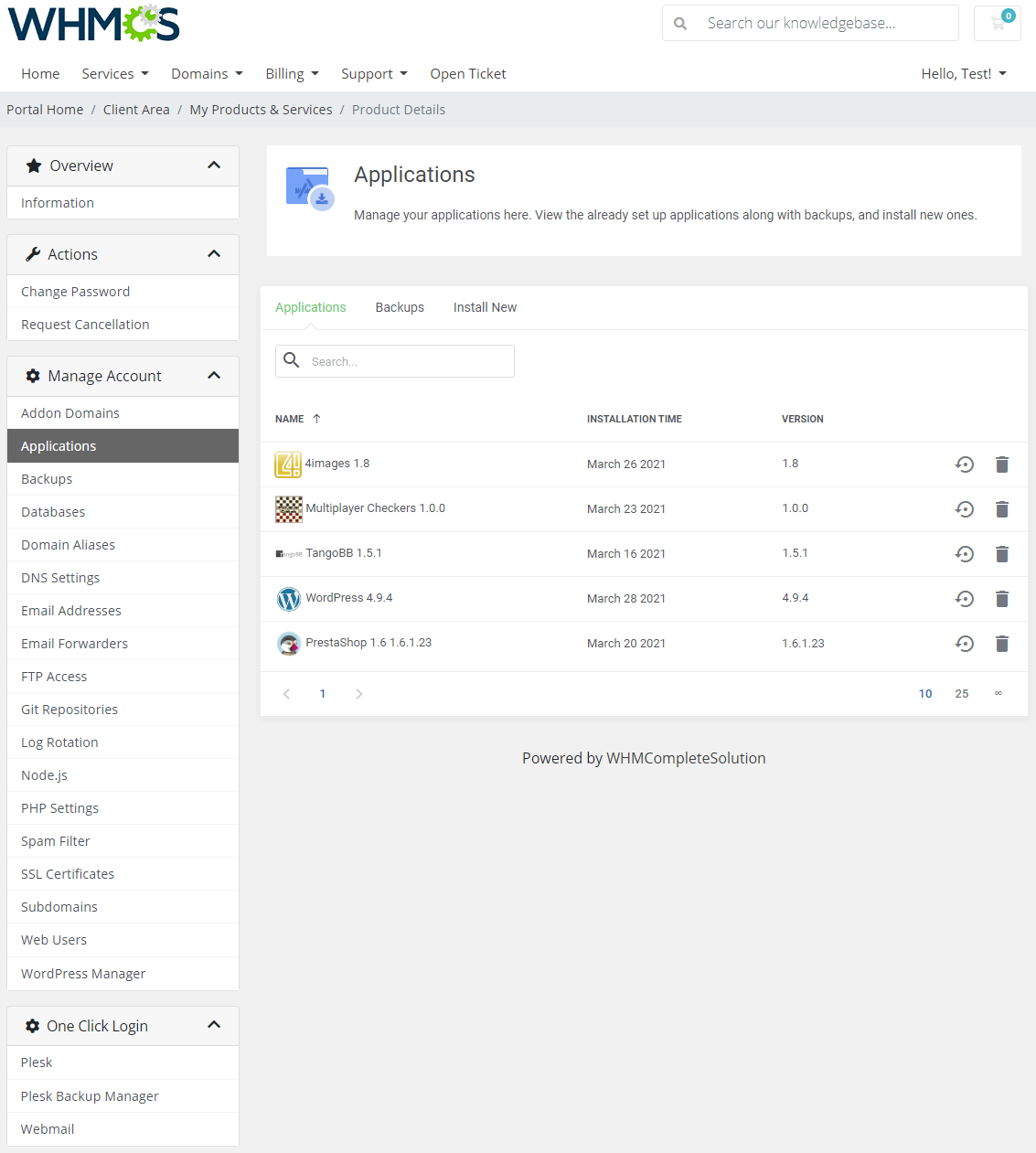Restore backup for TangoBB 1.5.1
1036x1153 pixels.
pyautogui.click(x=965, y=554)
